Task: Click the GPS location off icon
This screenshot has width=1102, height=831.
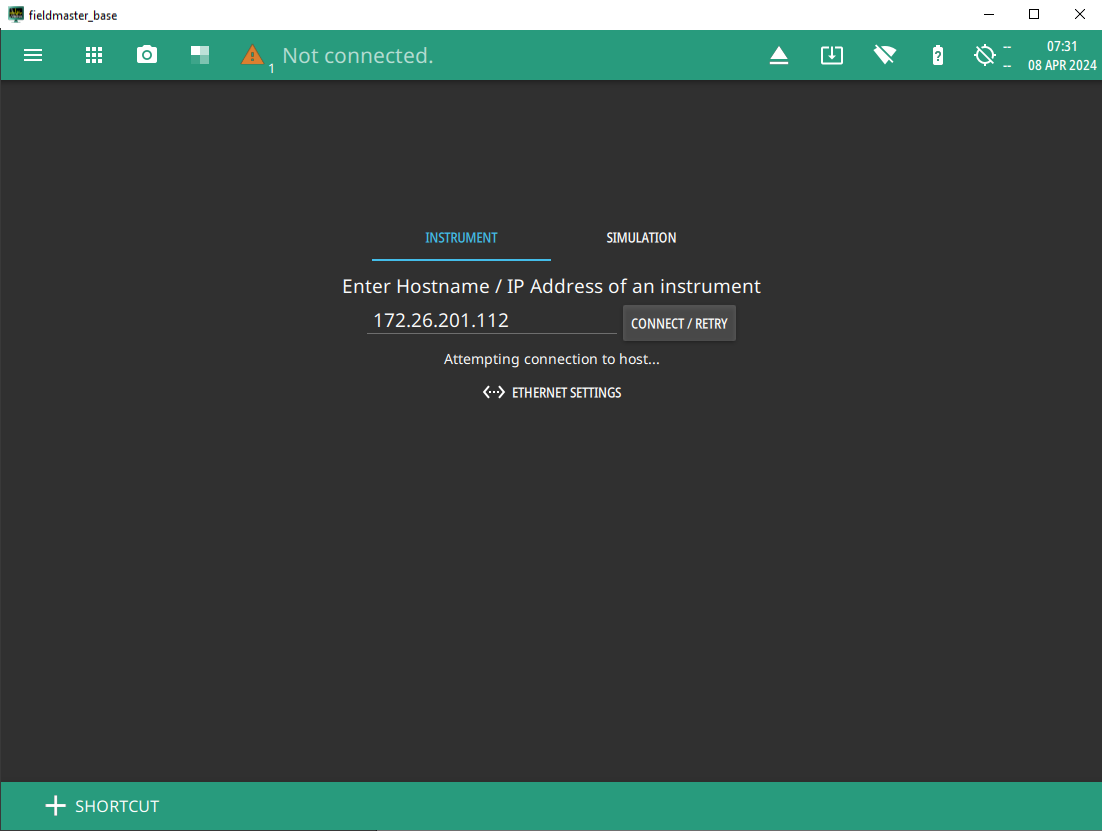Action: [985, 56]
